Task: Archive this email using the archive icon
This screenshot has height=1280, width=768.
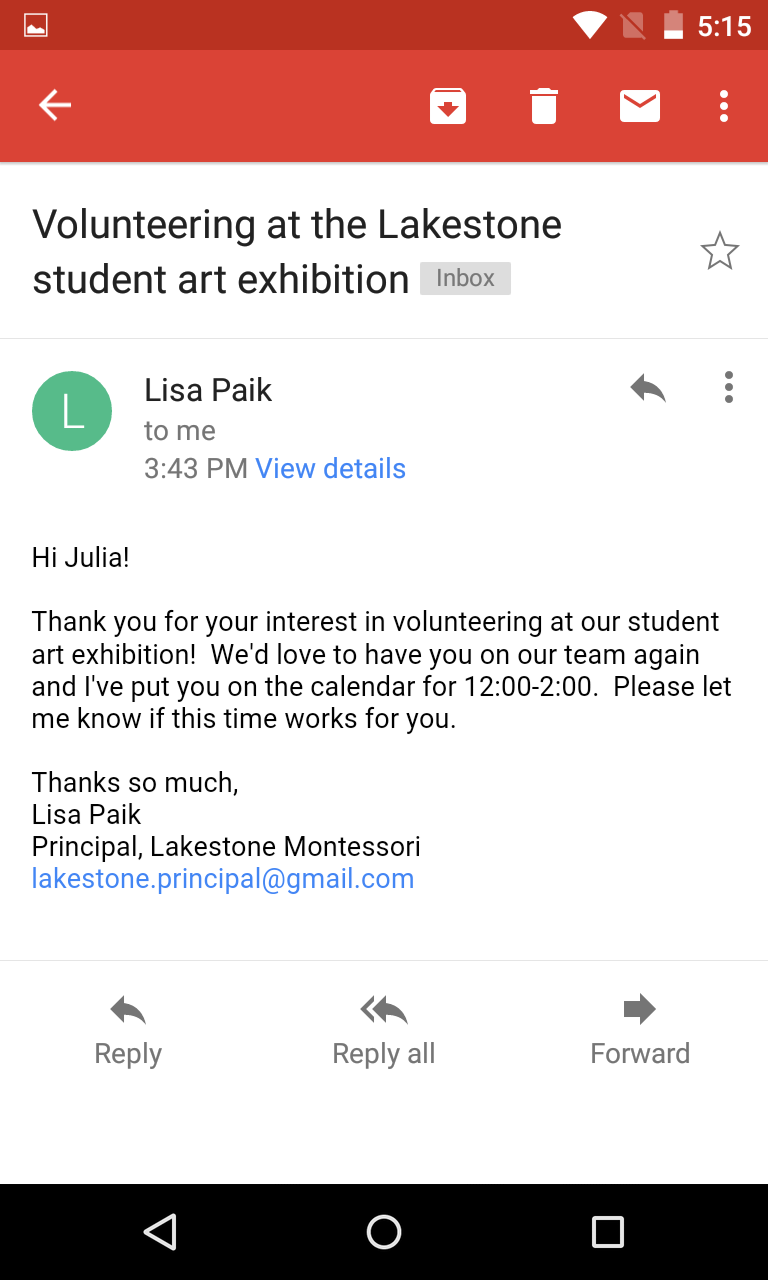Action: pyautogui.click(x=448, y=105)
